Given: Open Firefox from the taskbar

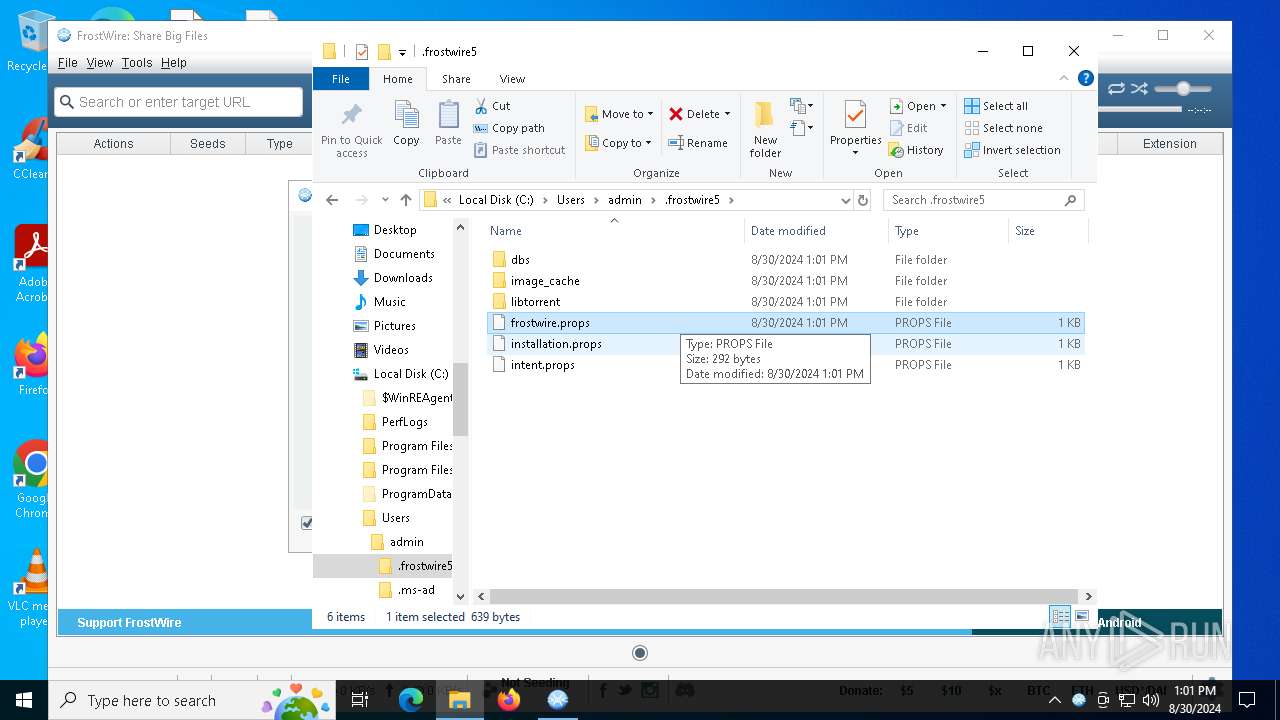Looking at the screenshot, I should pos(509,700).
